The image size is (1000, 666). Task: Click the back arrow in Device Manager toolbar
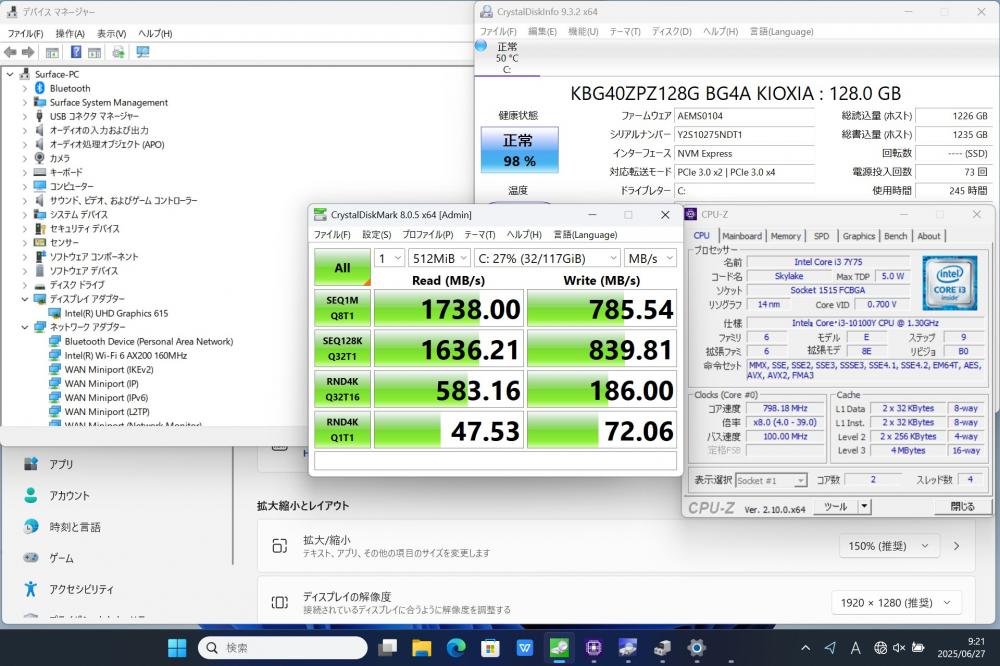[x=10, y=52]
